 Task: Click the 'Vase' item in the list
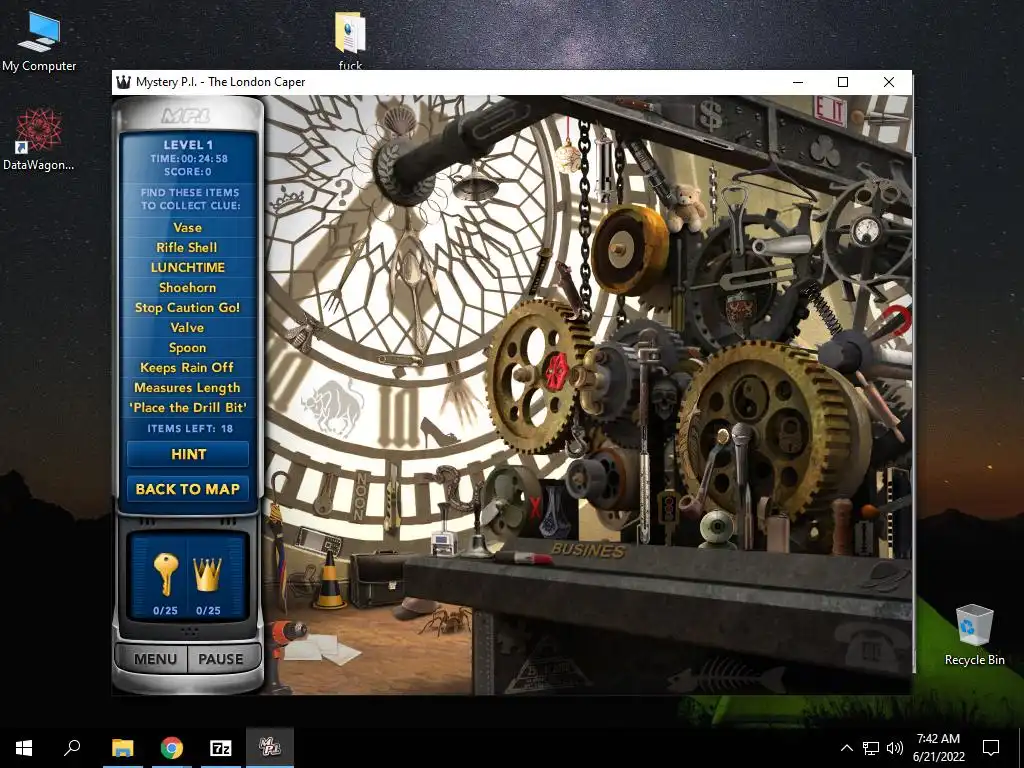pos(187,227)
